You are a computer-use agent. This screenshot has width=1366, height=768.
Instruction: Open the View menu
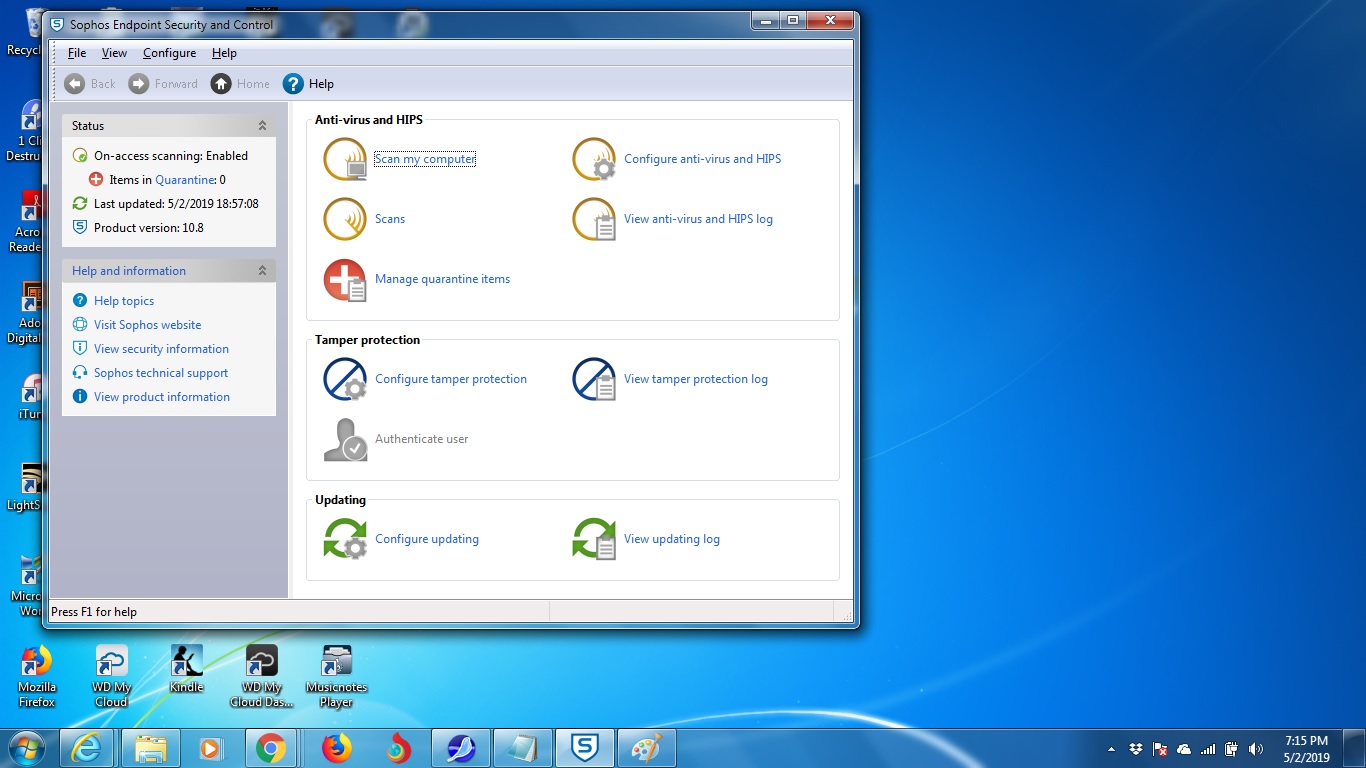[114, 53]
